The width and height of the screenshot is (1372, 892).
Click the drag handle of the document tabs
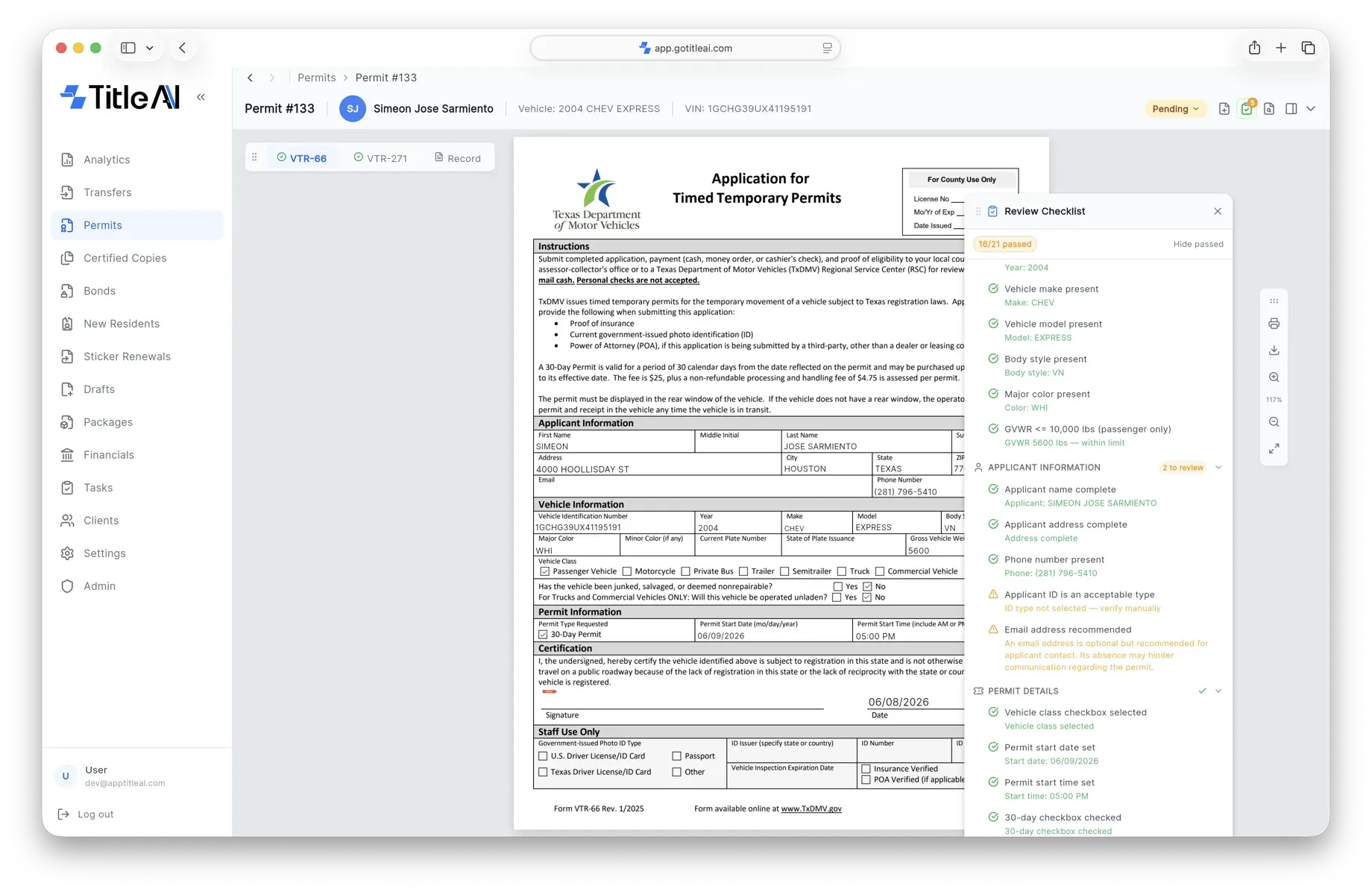tap(254, 157)
